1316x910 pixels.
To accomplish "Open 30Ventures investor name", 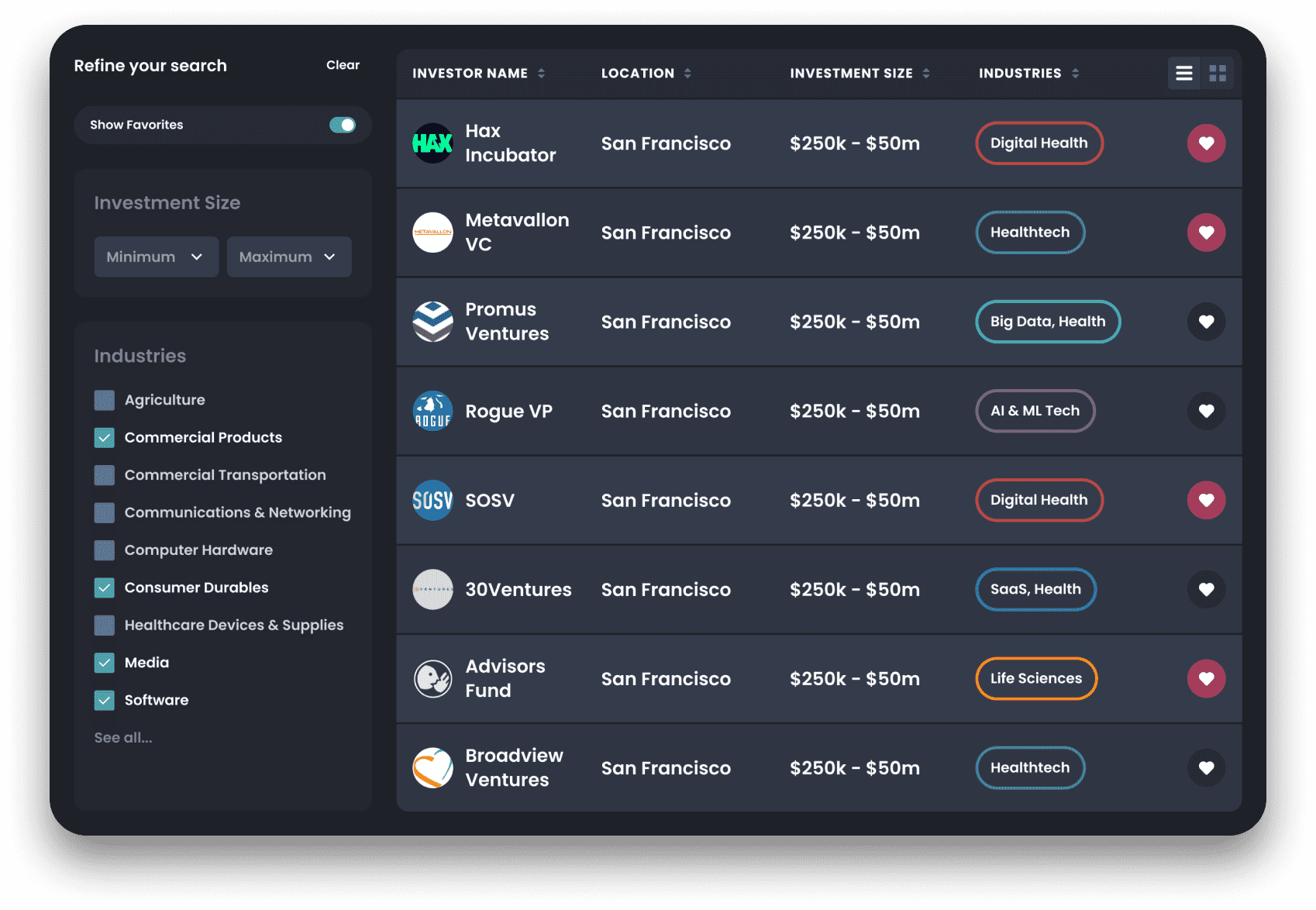I will pyautogui.click(x=518, y=589).
